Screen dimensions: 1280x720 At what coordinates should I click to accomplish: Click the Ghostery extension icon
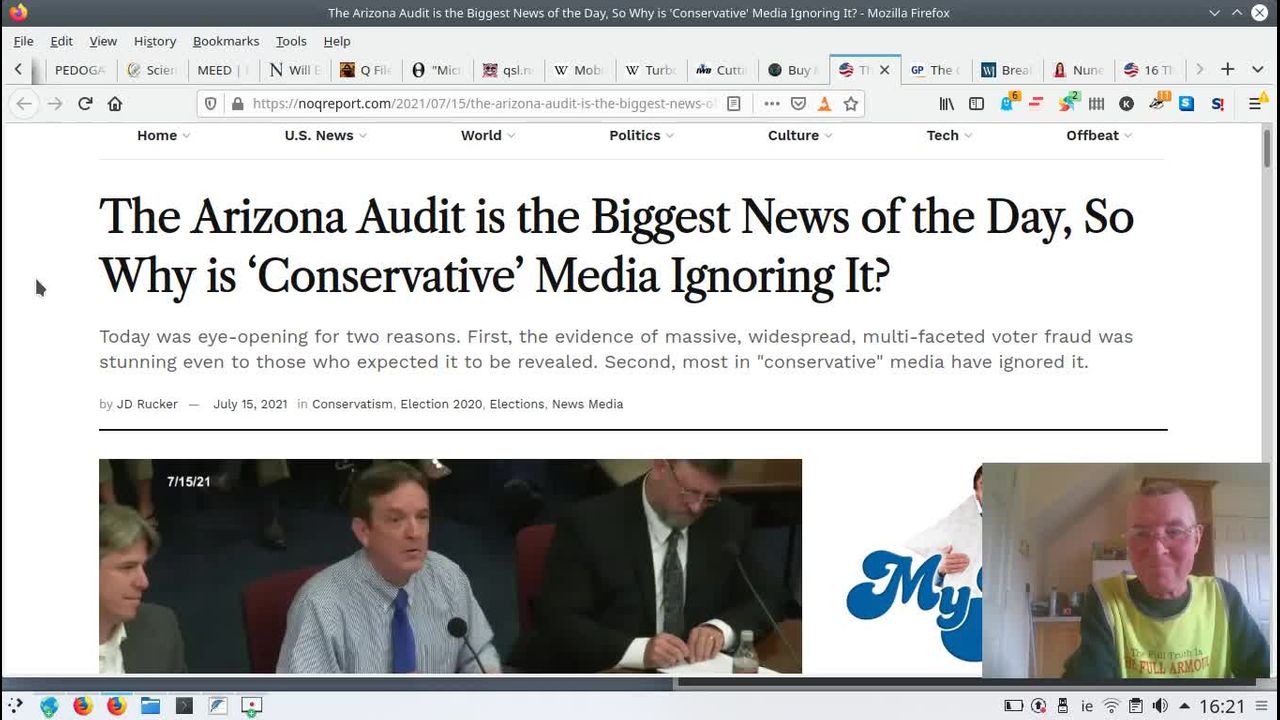click(1008, 104)
